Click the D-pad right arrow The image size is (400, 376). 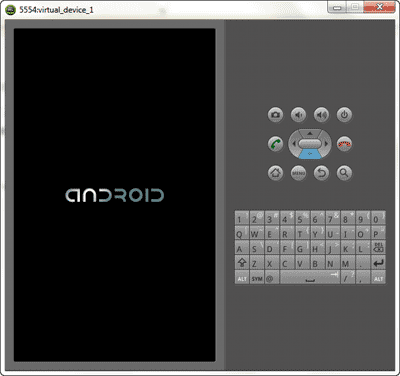tap(327, 144)
